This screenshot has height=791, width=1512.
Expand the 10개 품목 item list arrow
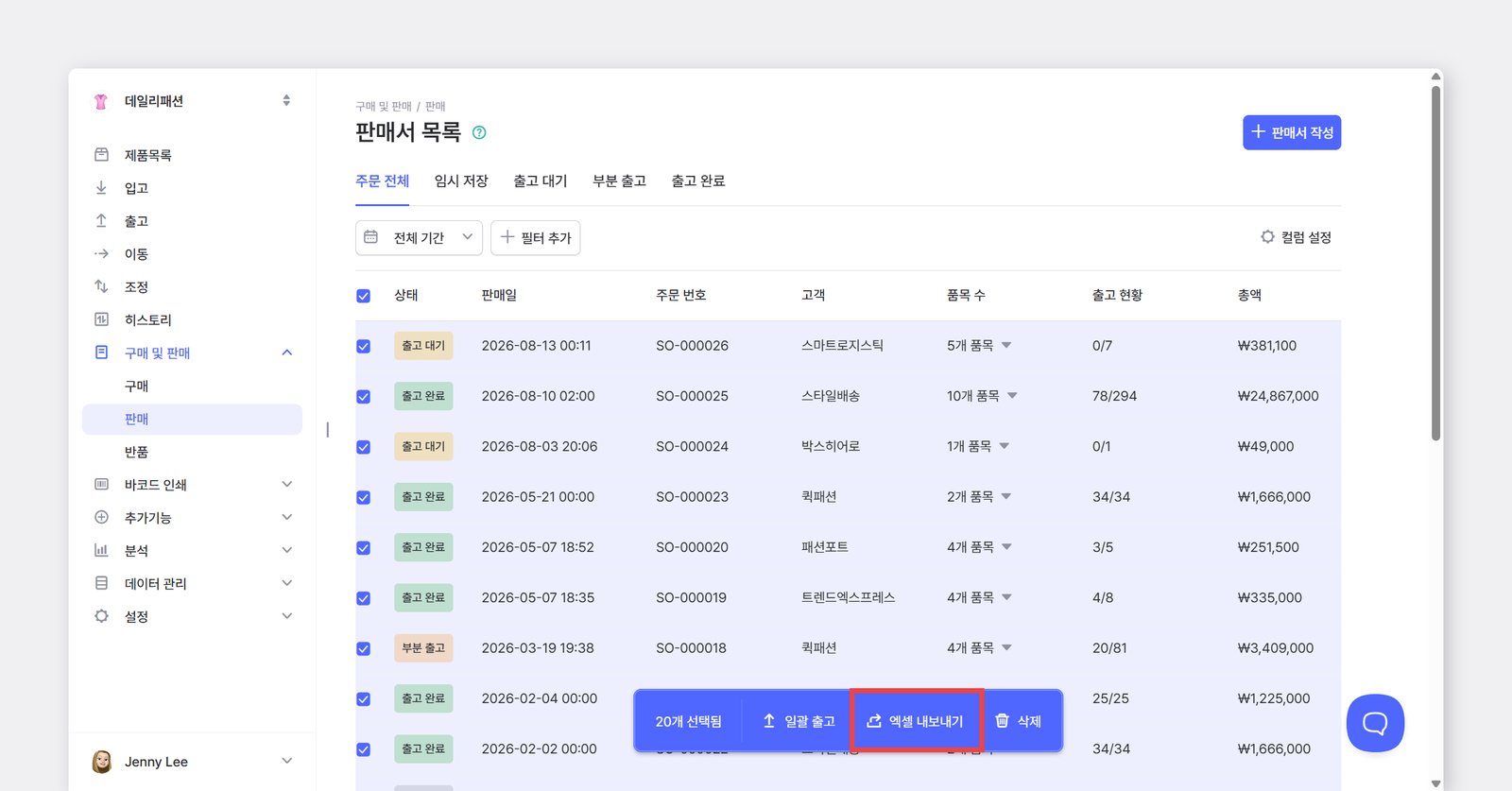[1012, 396]
